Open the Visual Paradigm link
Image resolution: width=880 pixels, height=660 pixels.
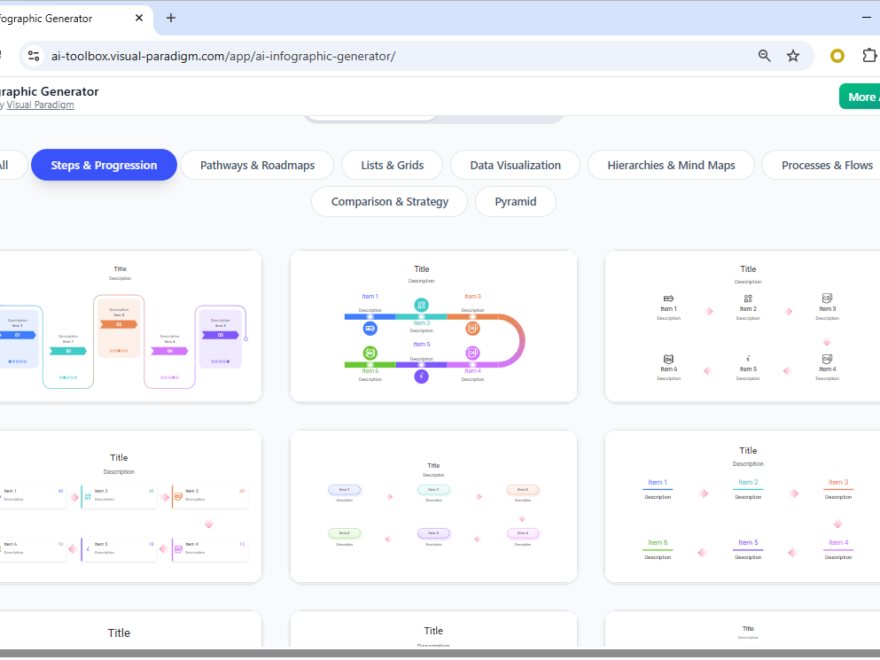(x=40, y=104)
